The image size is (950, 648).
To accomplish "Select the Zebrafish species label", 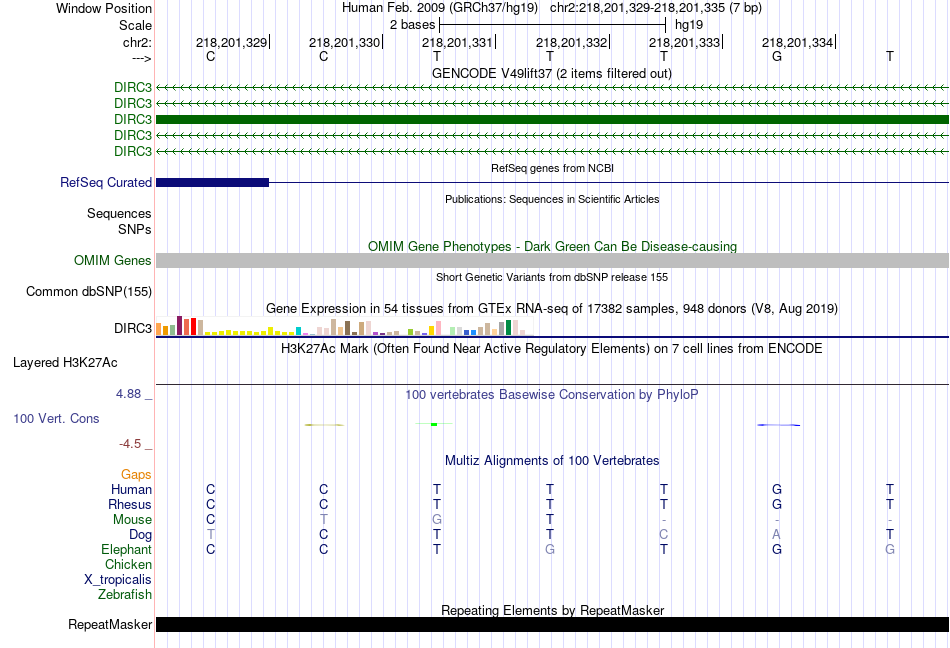I will 125,595.
